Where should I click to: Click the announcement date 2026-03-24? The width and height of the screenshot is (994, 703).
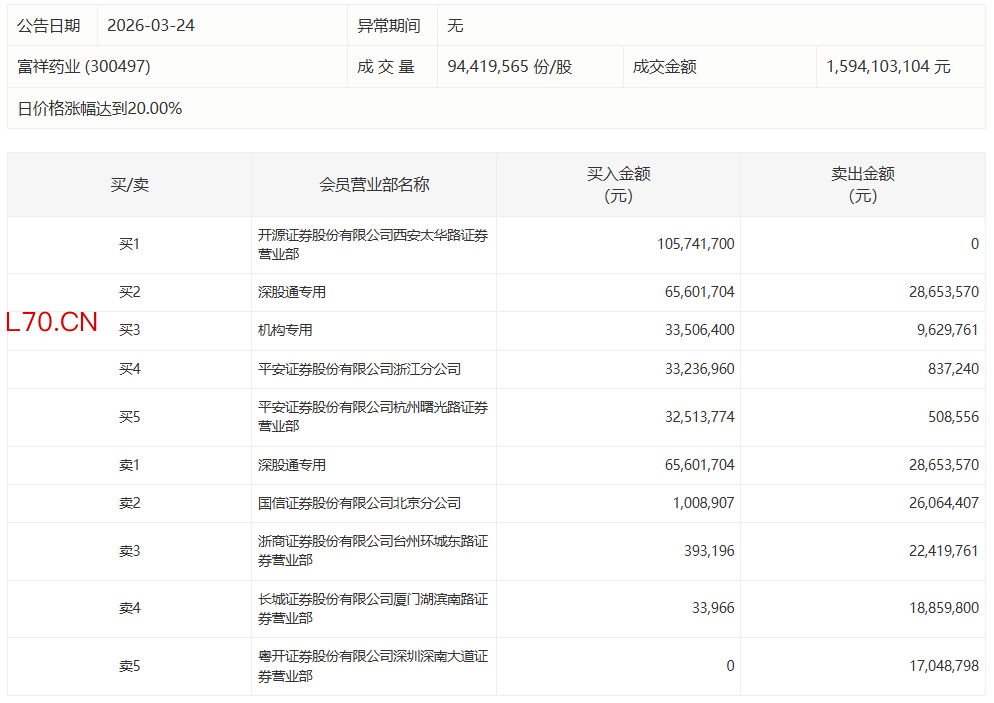[x=150, y=25]
